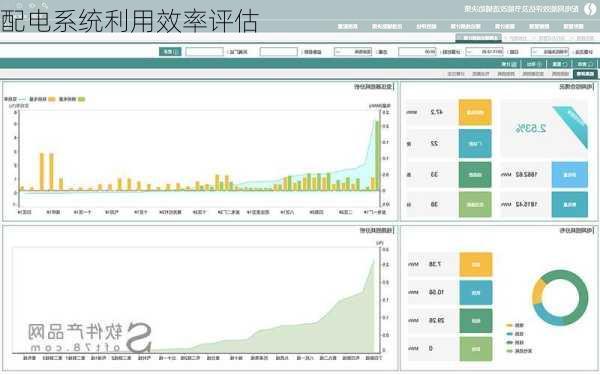Click the round white logo in the header corner

tap(590, 9)
